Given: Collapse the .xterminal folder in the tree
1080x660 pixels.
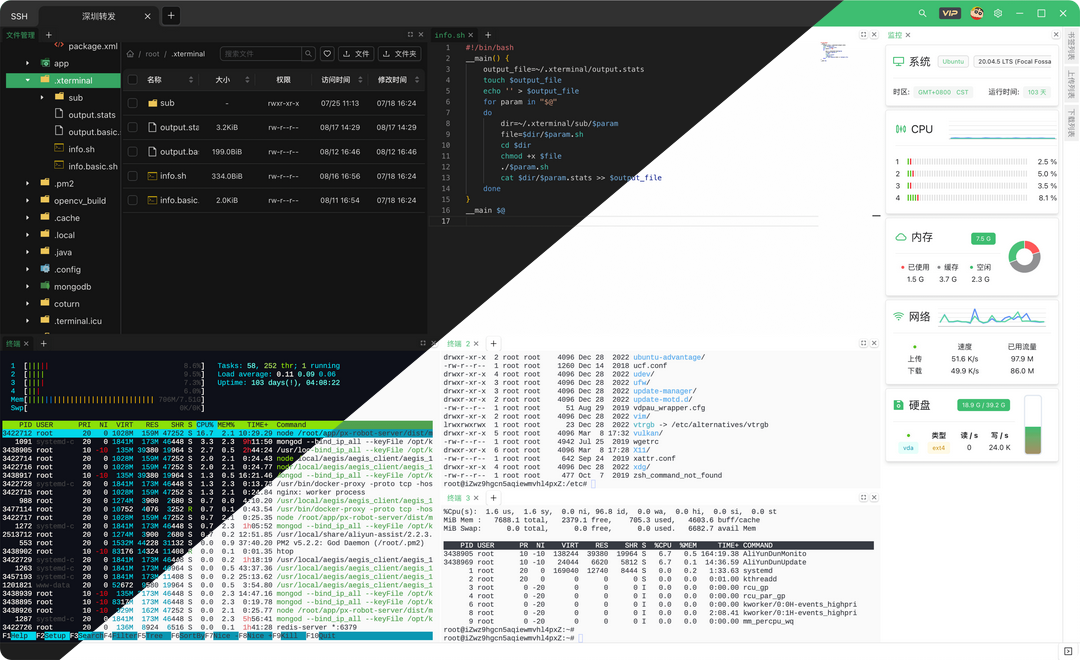Looking at the screenshot, I should [28, 80].
